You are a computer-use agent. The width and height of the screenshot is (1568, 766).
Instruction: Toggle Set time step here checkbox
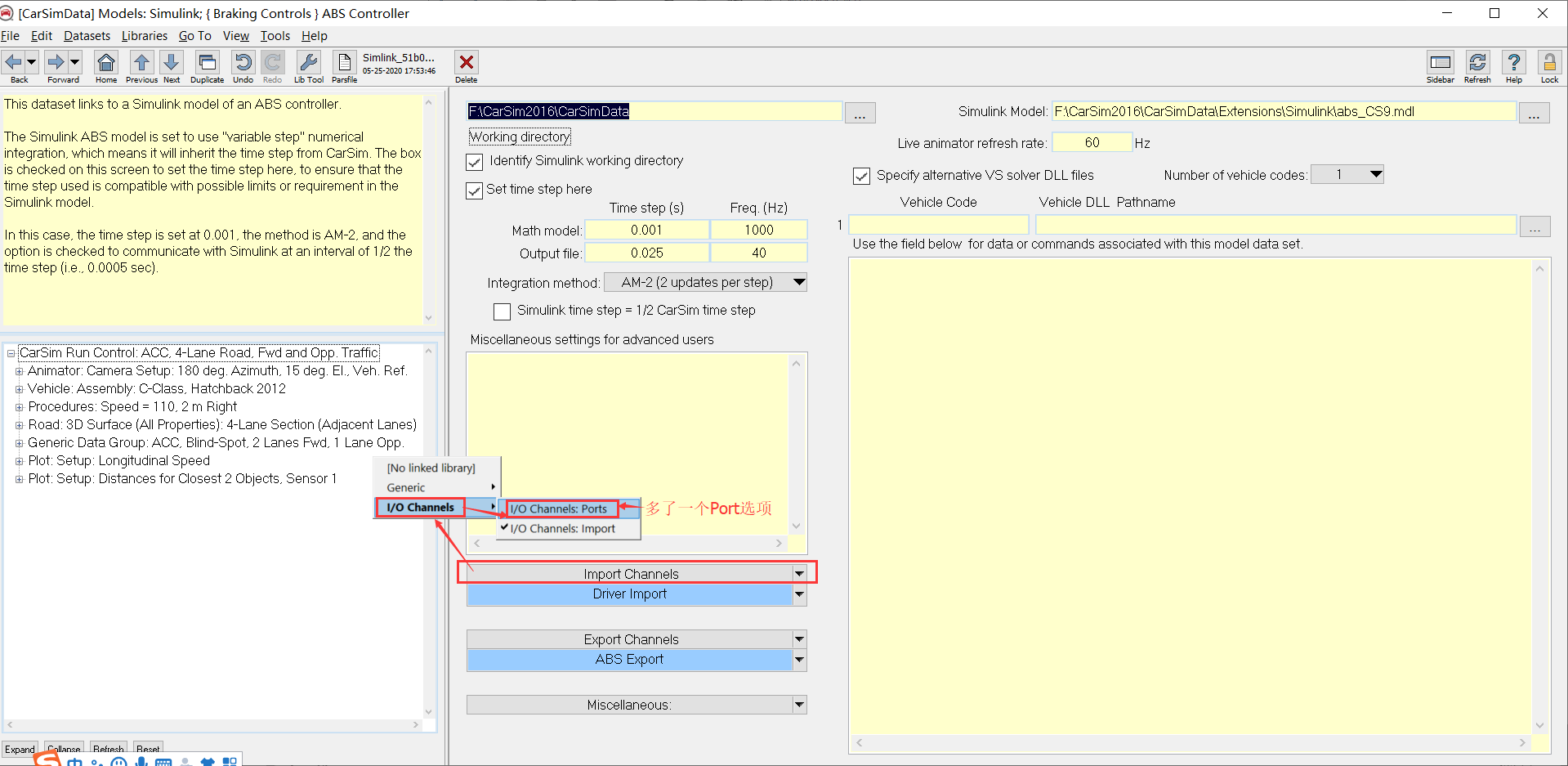[475, 190]
